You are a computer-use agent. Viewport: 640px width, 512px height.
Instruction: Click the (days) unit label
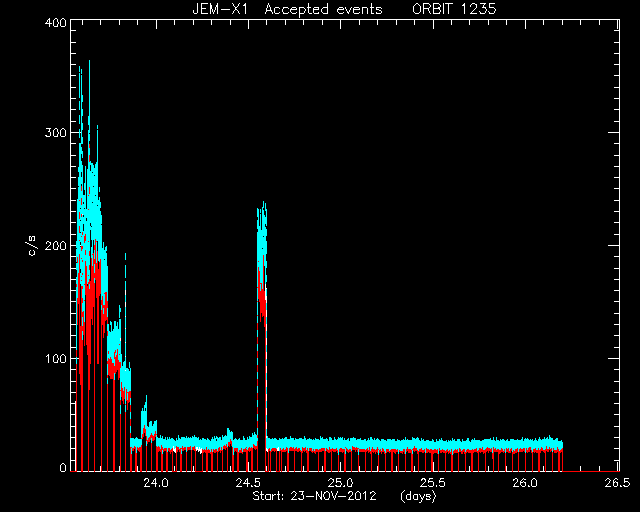[x=418, y=496]
